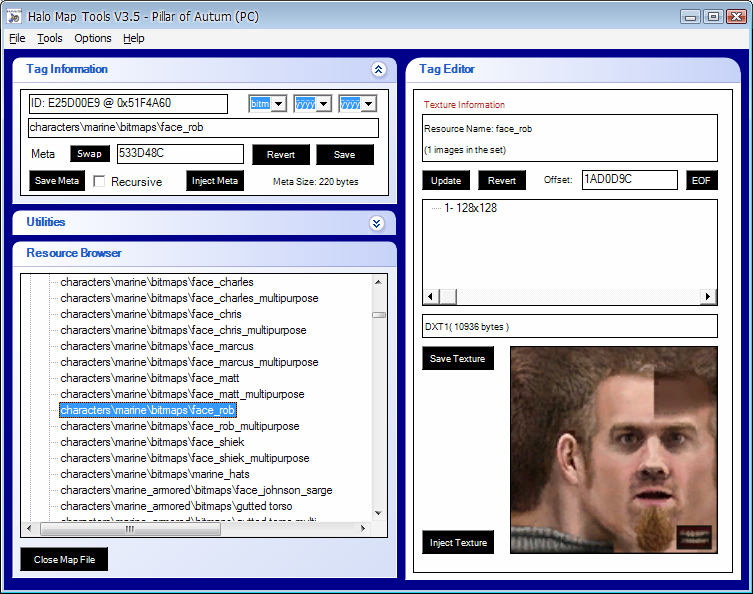
Task: Open the Options menu
Action: coord(93,38)
